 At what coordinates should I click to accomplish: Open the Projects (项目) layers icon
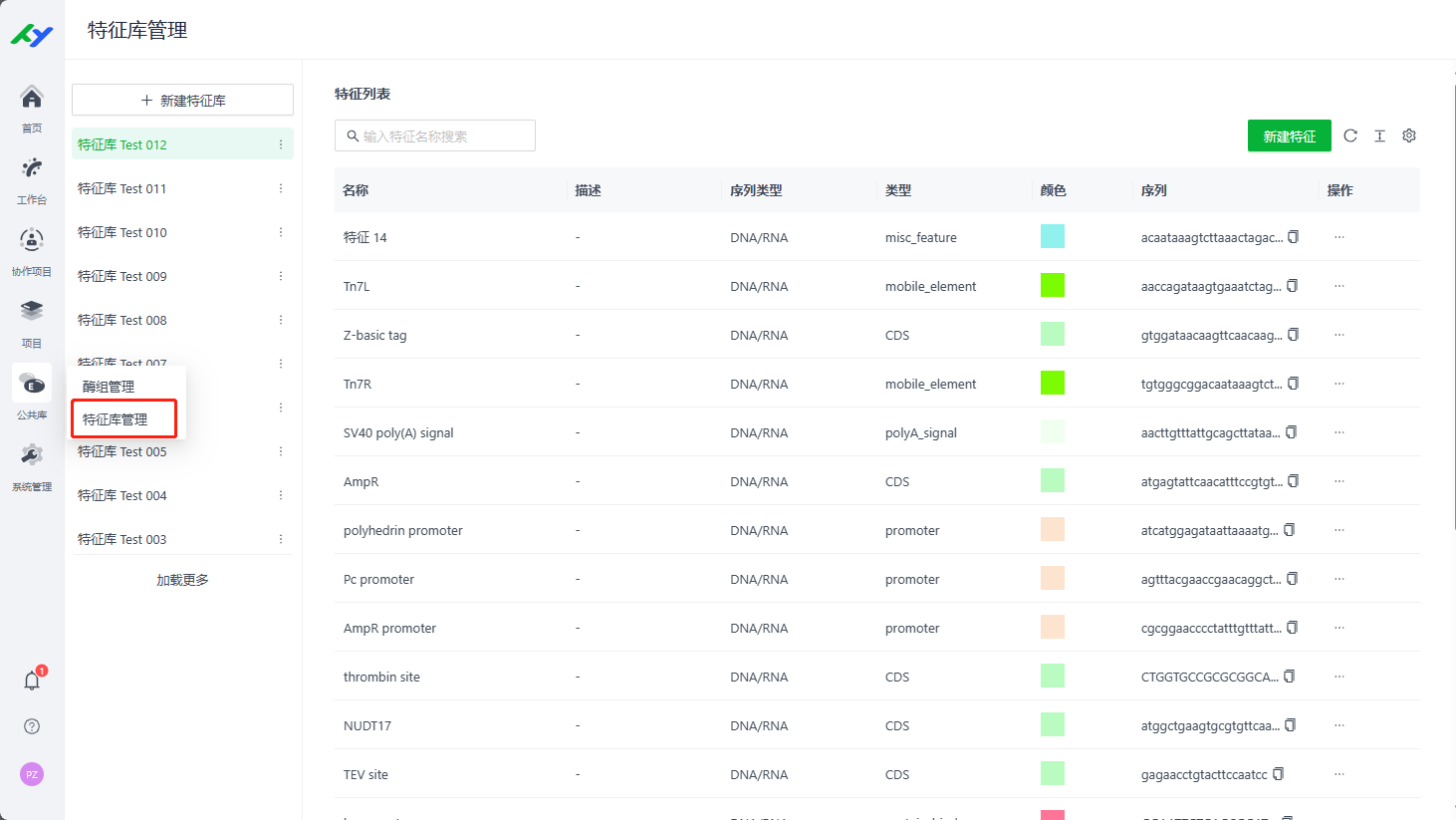pyautogui.click(x=32, y=312)
